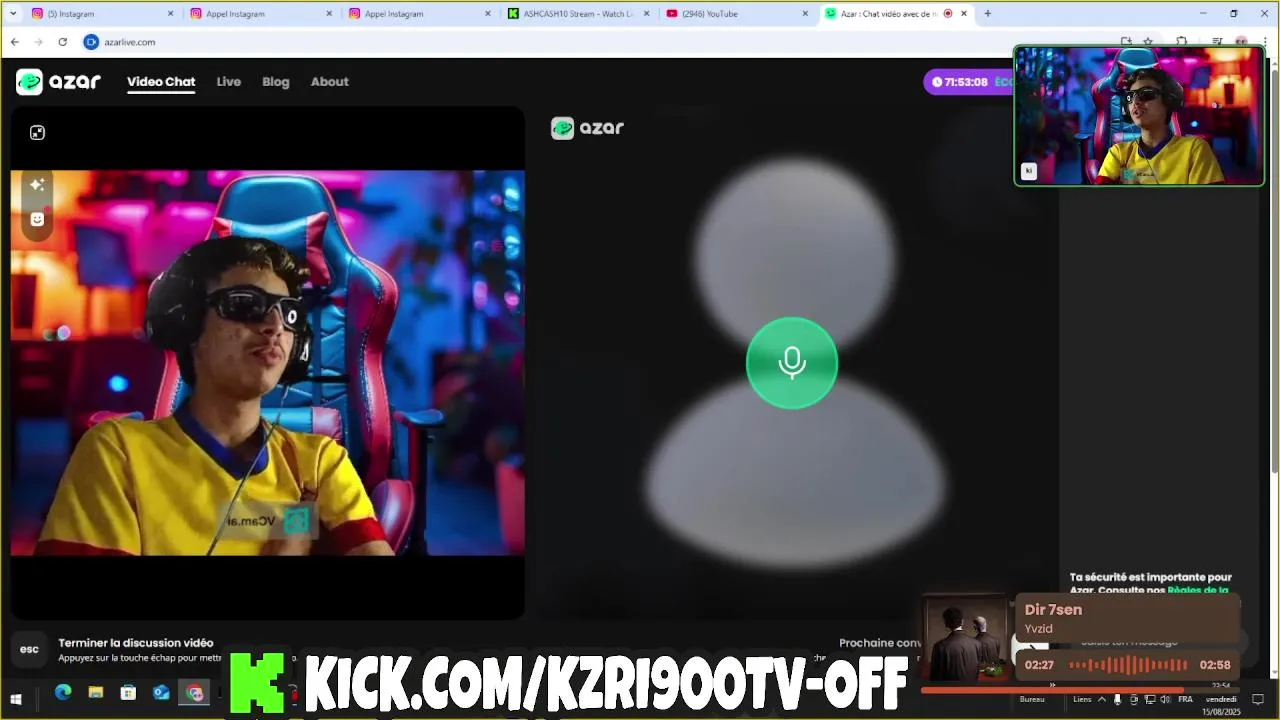Click the Chrome icon in the taskbar
This screenshot has height=720, width=1280.
tap(194, 692)
